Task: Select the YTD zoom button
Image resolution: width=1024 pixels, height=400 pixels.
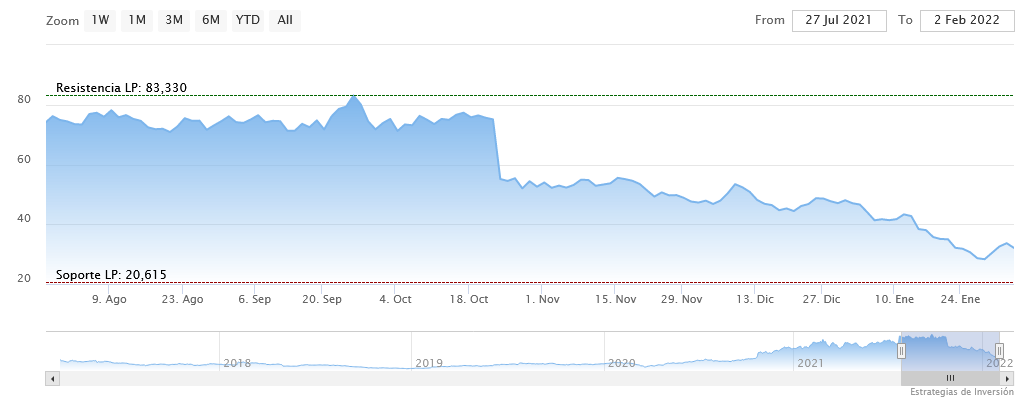Action: click(247, 21)
